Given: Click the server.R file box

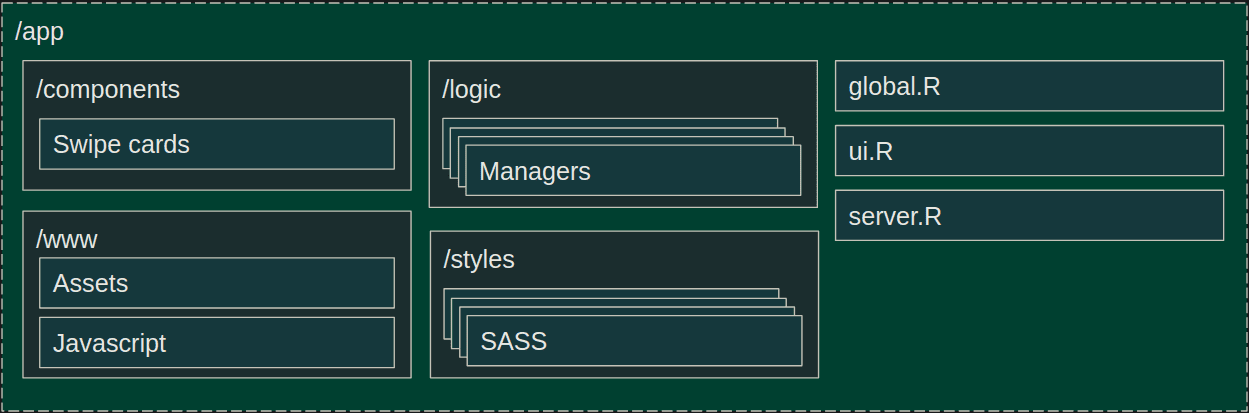Looking at the screenshot, I should click(x=1029, y=216).
